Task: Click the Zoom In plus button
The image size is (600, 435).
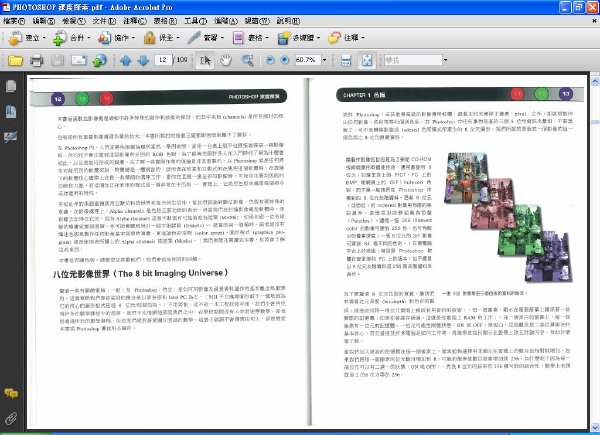Action: pyautogui.click(x=285, y=60)
